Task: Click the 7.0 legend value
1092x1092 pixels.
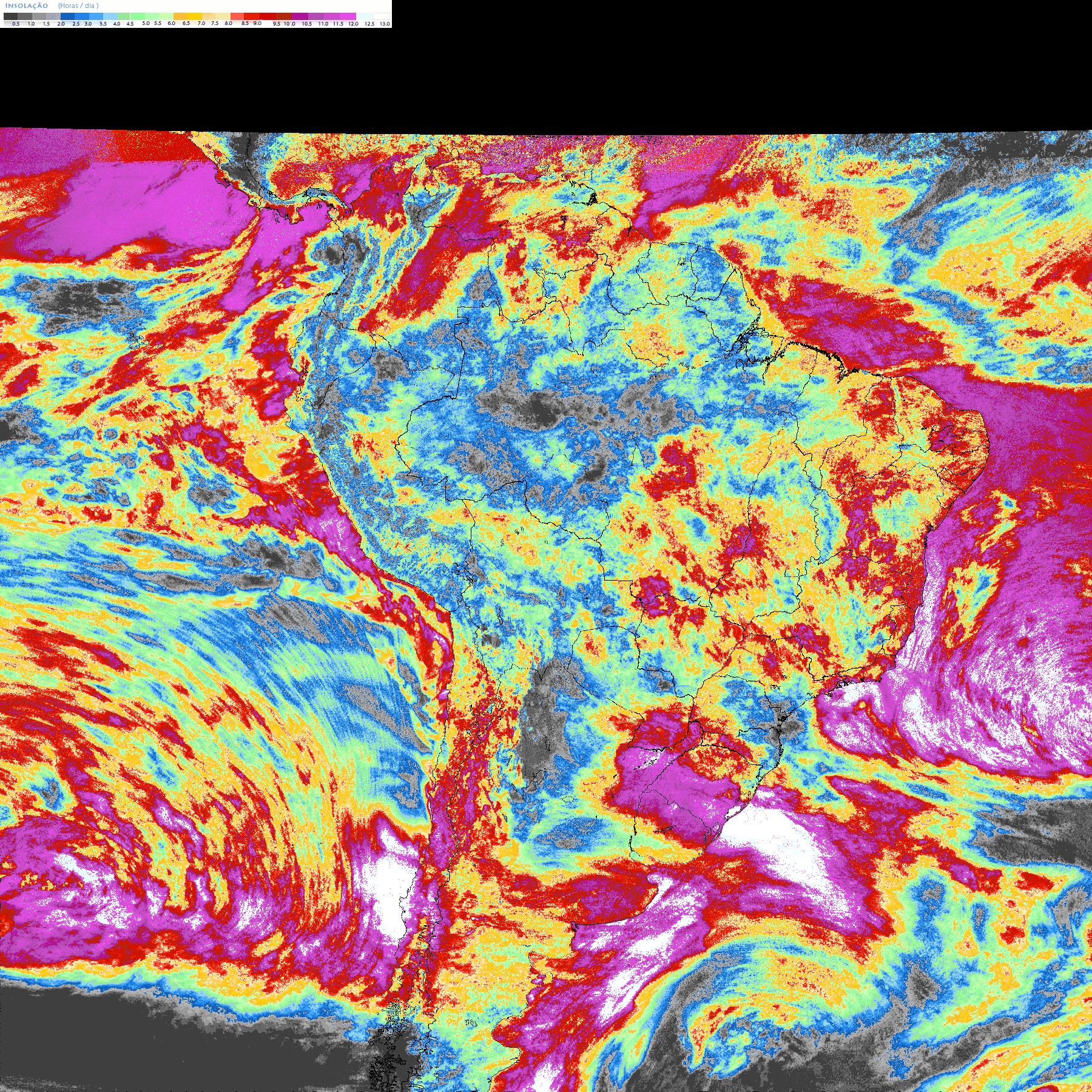Action: (x=201, y=23)
